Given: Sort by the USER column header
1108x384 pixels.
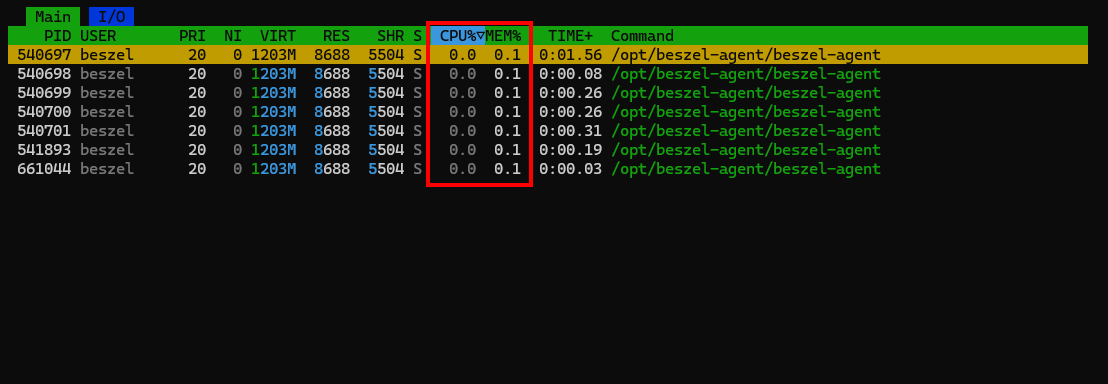Looking at the screenshot, I should tap(98, 35).
